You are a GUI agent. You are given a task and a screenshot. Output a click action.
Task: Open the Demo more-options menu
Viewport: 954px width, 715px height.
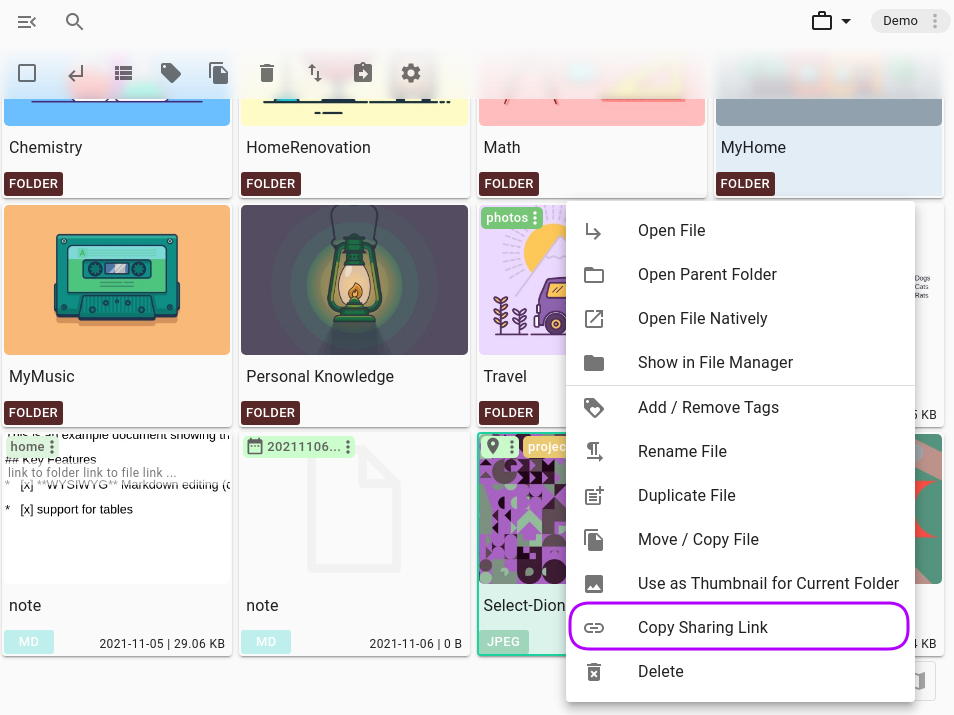tap(935, 21)
